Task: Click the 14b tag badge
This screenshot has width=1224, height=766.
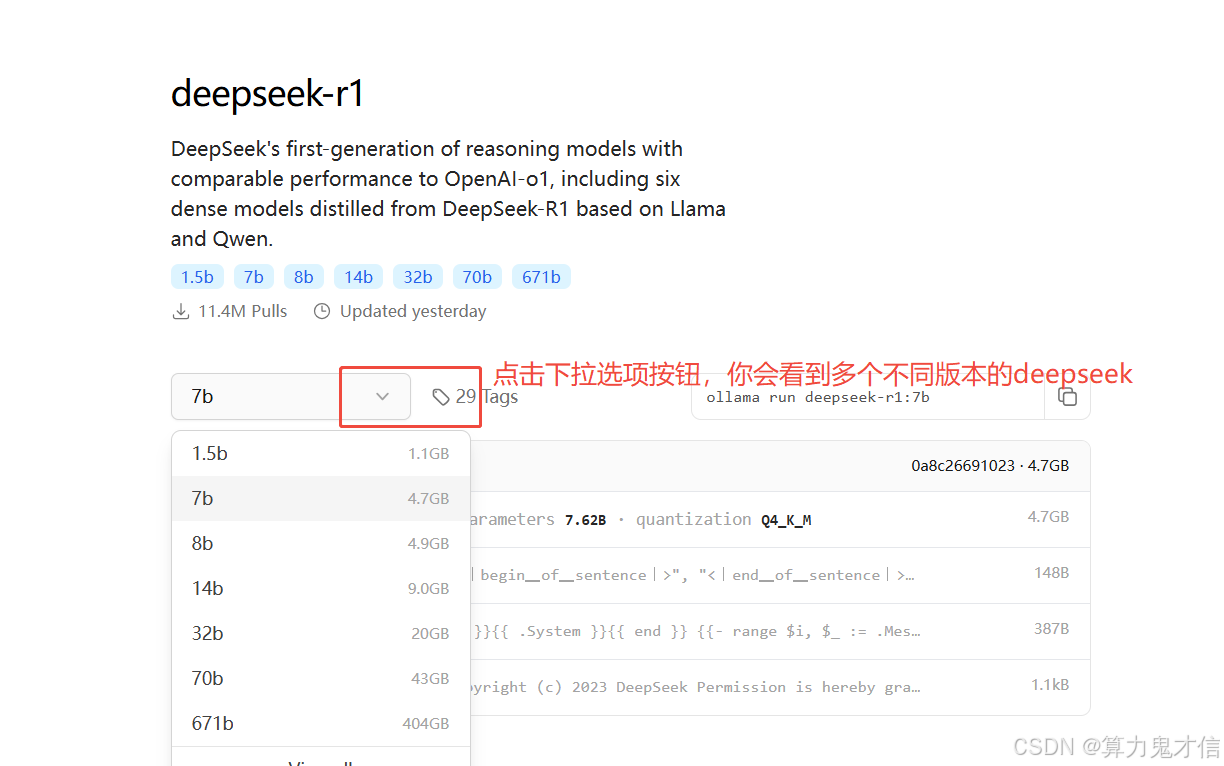Action: [358, 277]
